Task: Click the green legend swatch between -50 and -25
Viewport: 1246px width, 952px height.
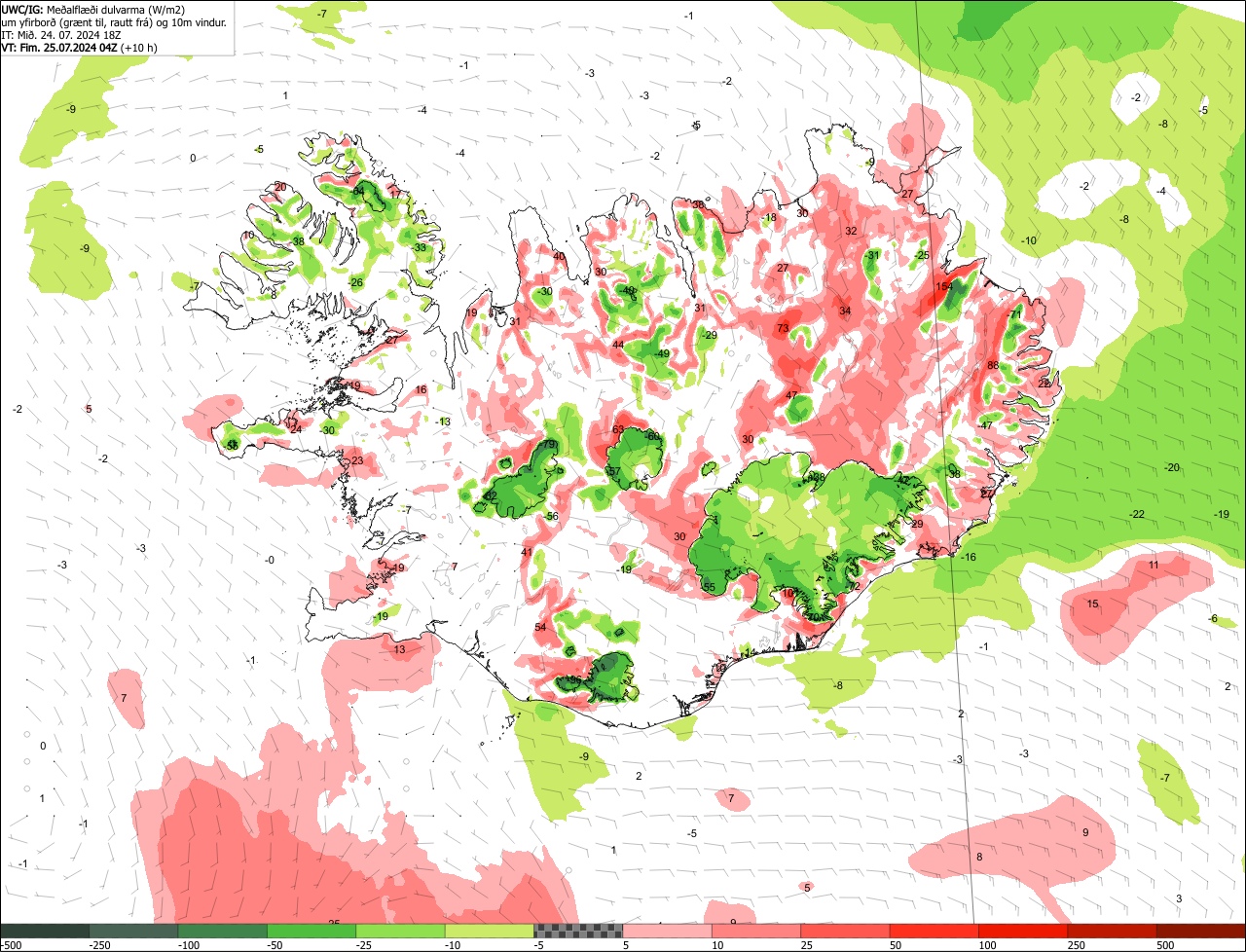Action: pos(311,931)
